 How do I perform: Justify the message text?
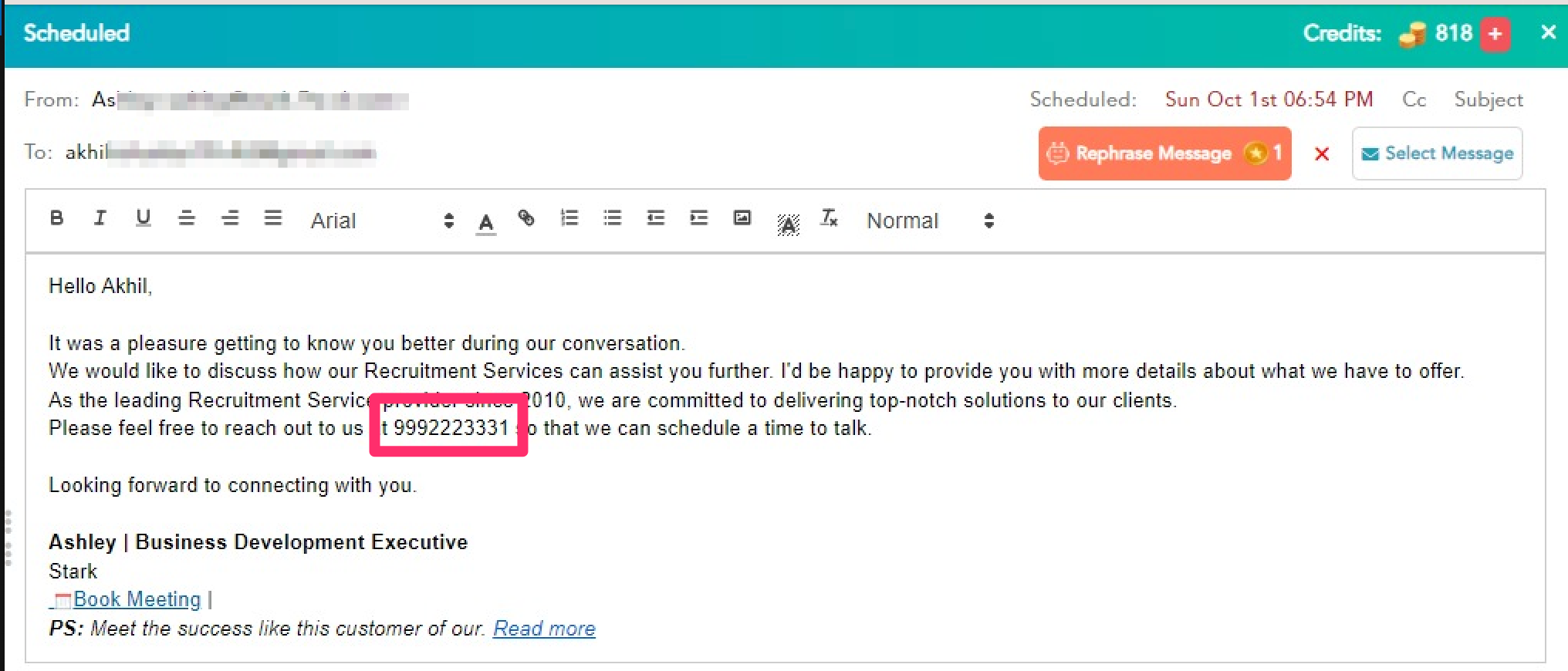(x=273, y=218)
